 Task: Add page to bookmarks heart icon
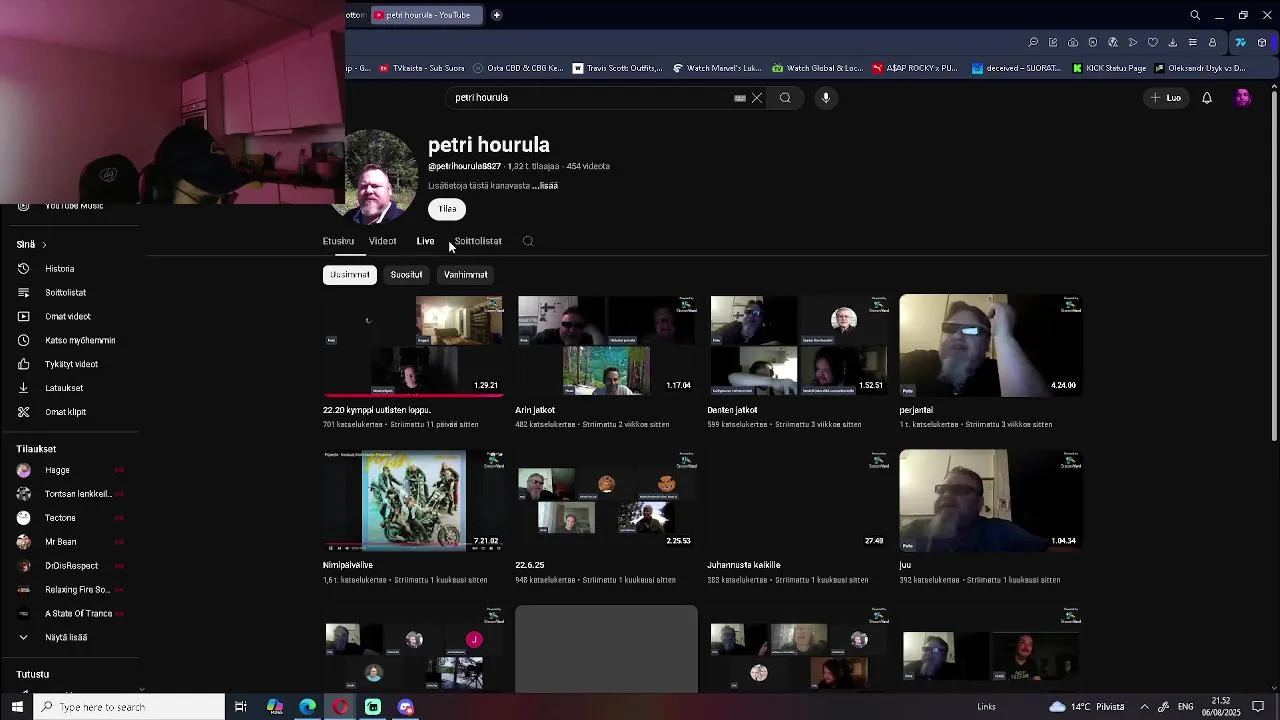[x=1153, y=42]
